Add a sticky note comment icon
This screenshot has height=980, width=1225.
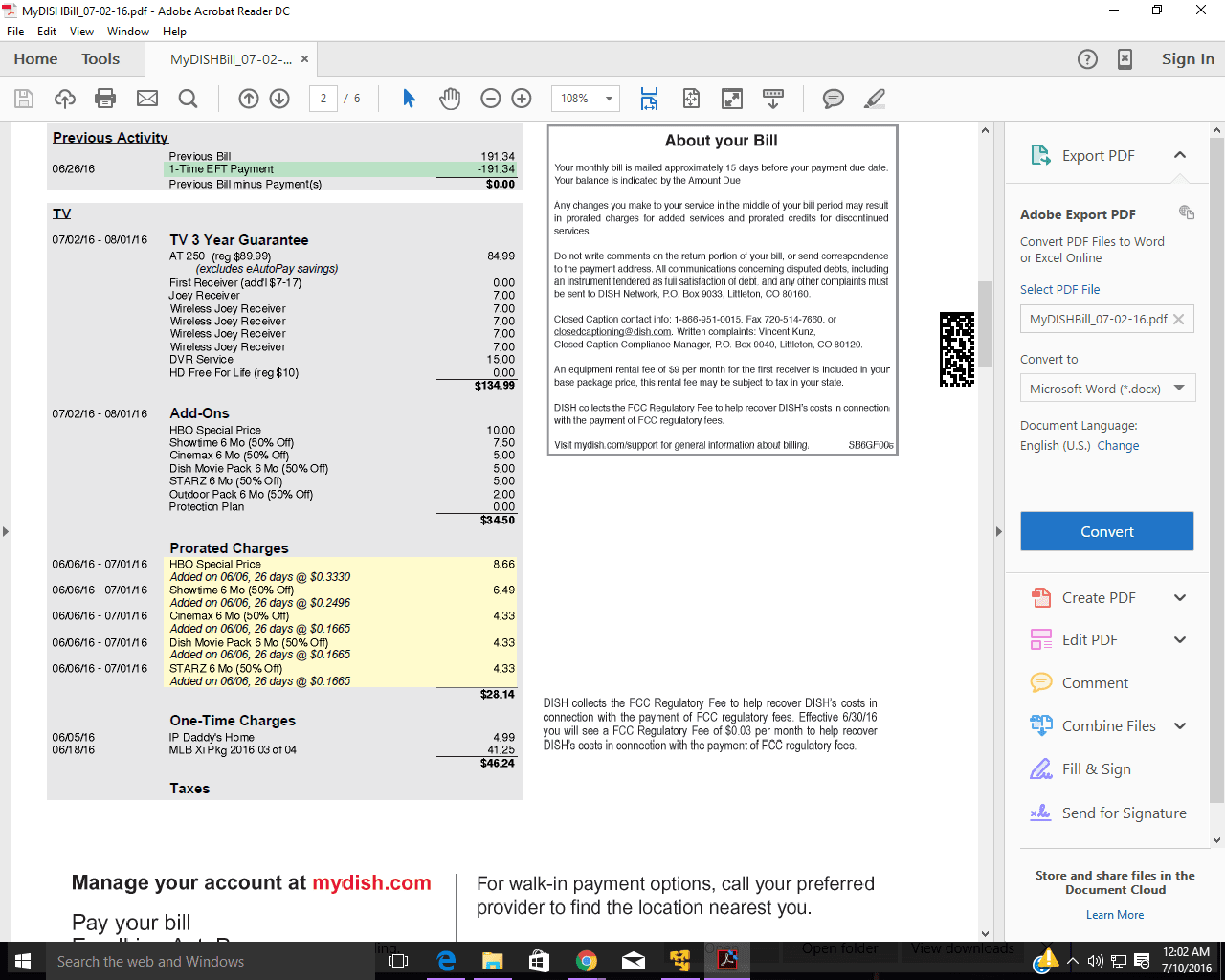pyautogui.click(x=834, y=99)
